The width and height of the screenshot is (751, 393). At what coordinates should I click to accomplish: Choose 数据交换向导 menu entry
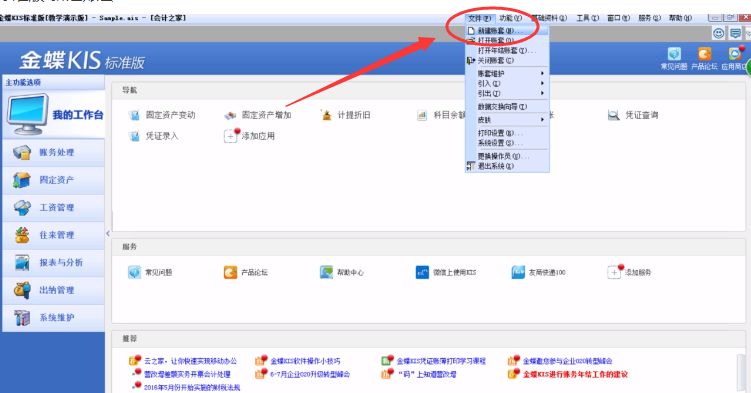(507, 107)
